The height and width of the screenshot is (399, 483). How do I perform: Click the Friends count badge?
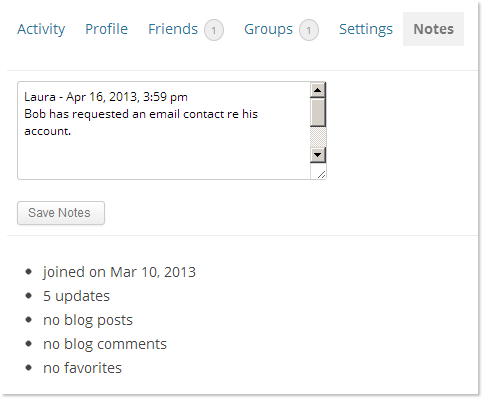tap(214, 30)
